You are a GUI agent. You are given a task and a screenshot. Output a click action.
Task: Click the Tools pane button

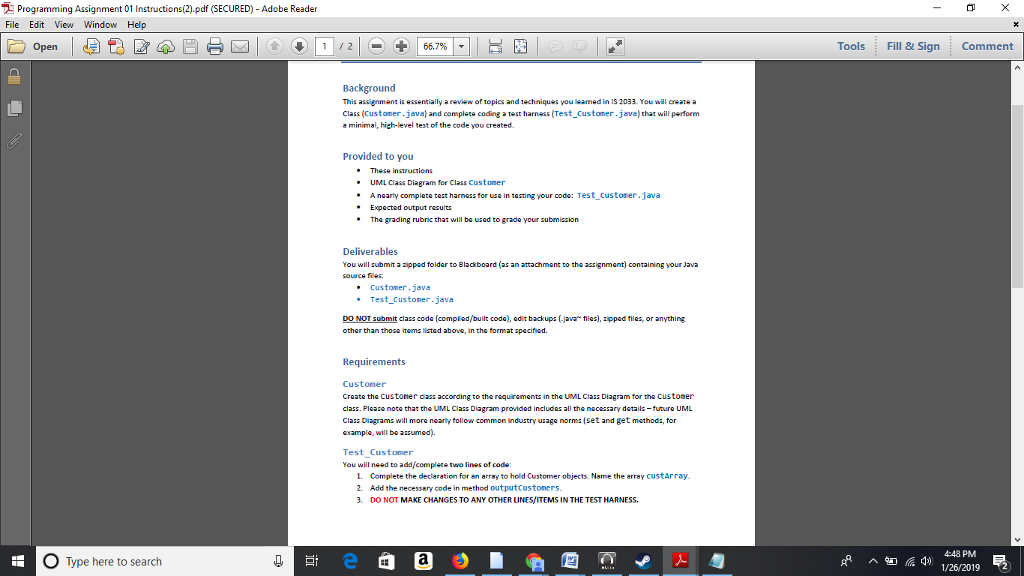pos(850,45)
